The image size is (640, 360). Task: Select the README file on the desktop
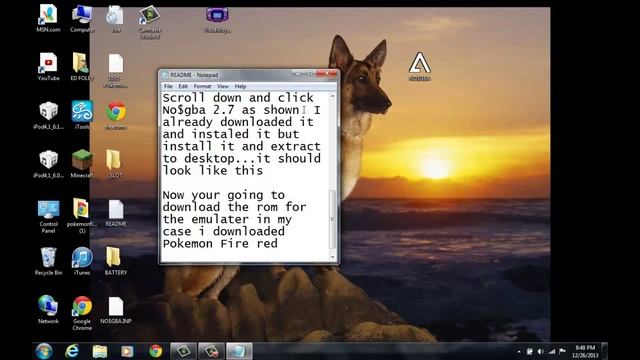116,212
